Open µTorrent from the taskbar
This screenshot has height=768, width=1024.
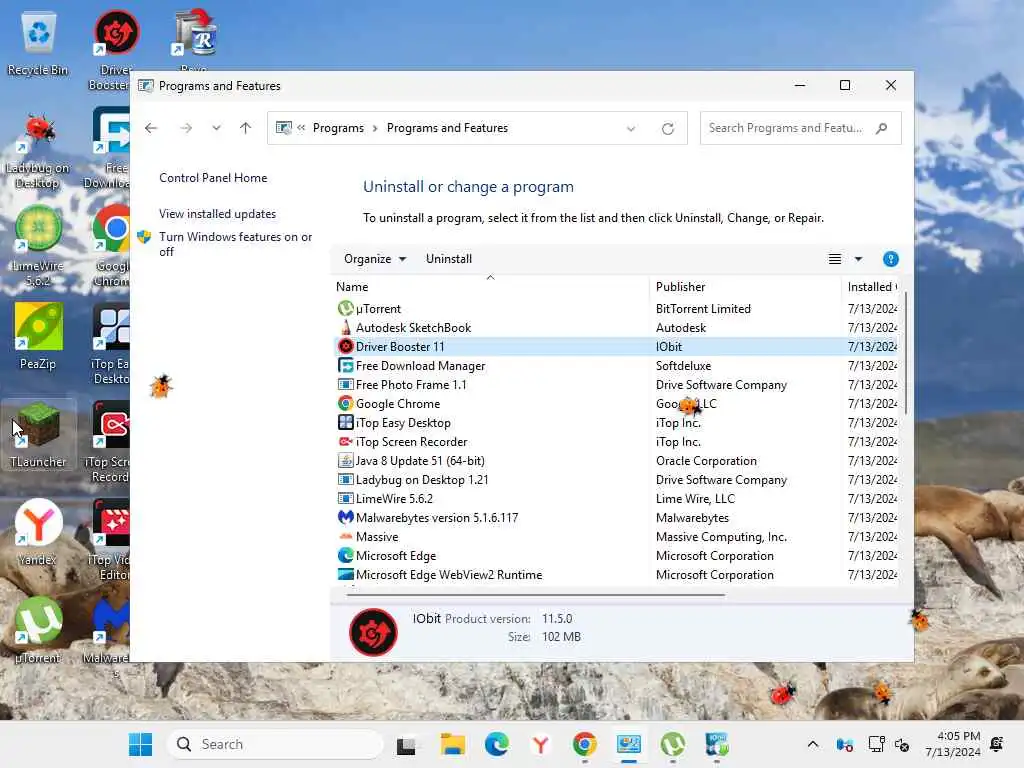pyautogui.click(x=673, y=744)
